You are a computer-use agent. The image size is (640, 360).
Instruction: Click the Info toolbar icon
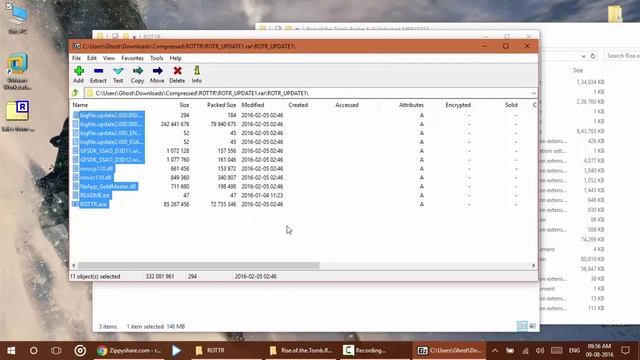point(197,75)
